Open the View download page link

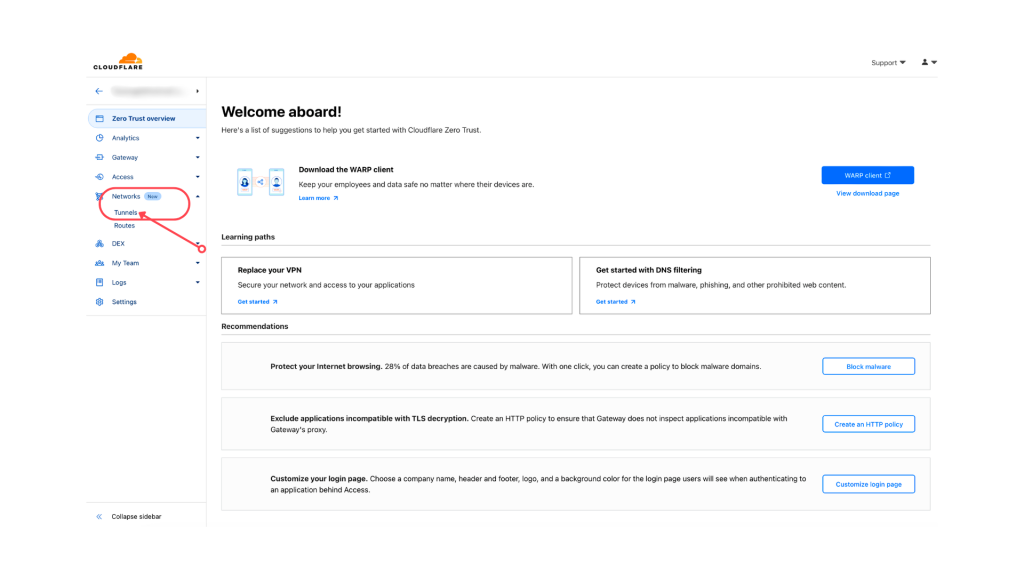click(x=867, y=193)
